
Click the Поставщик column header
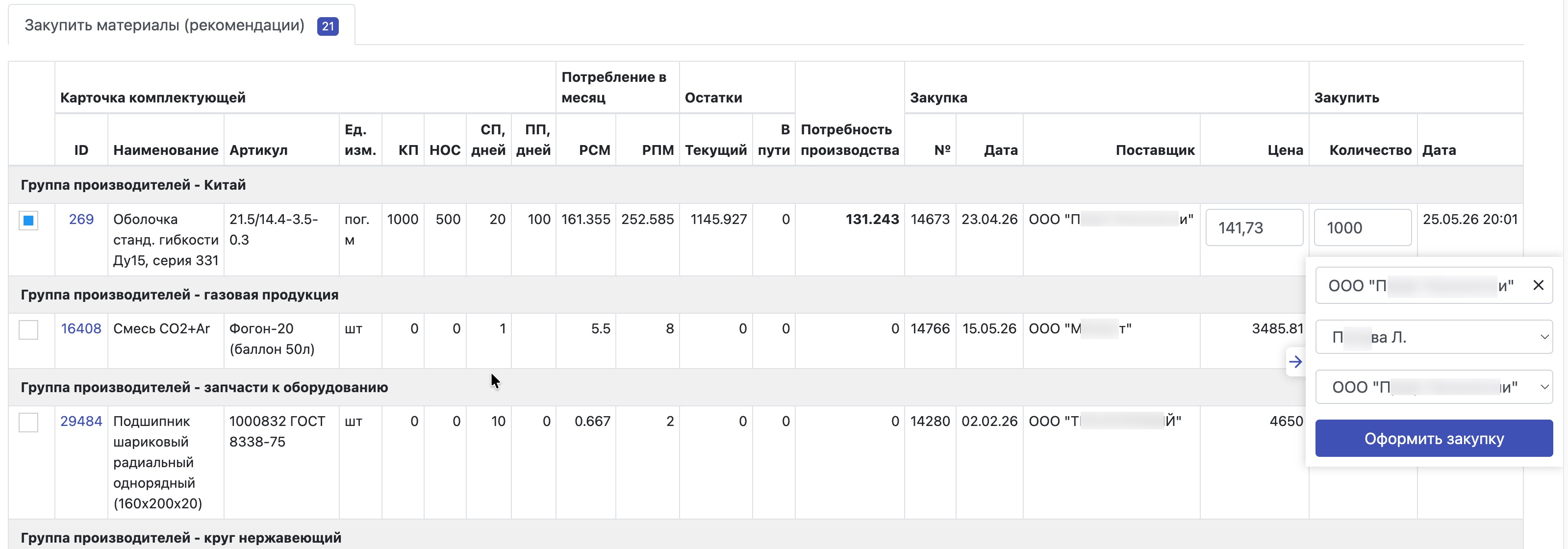coord(1155,150)
